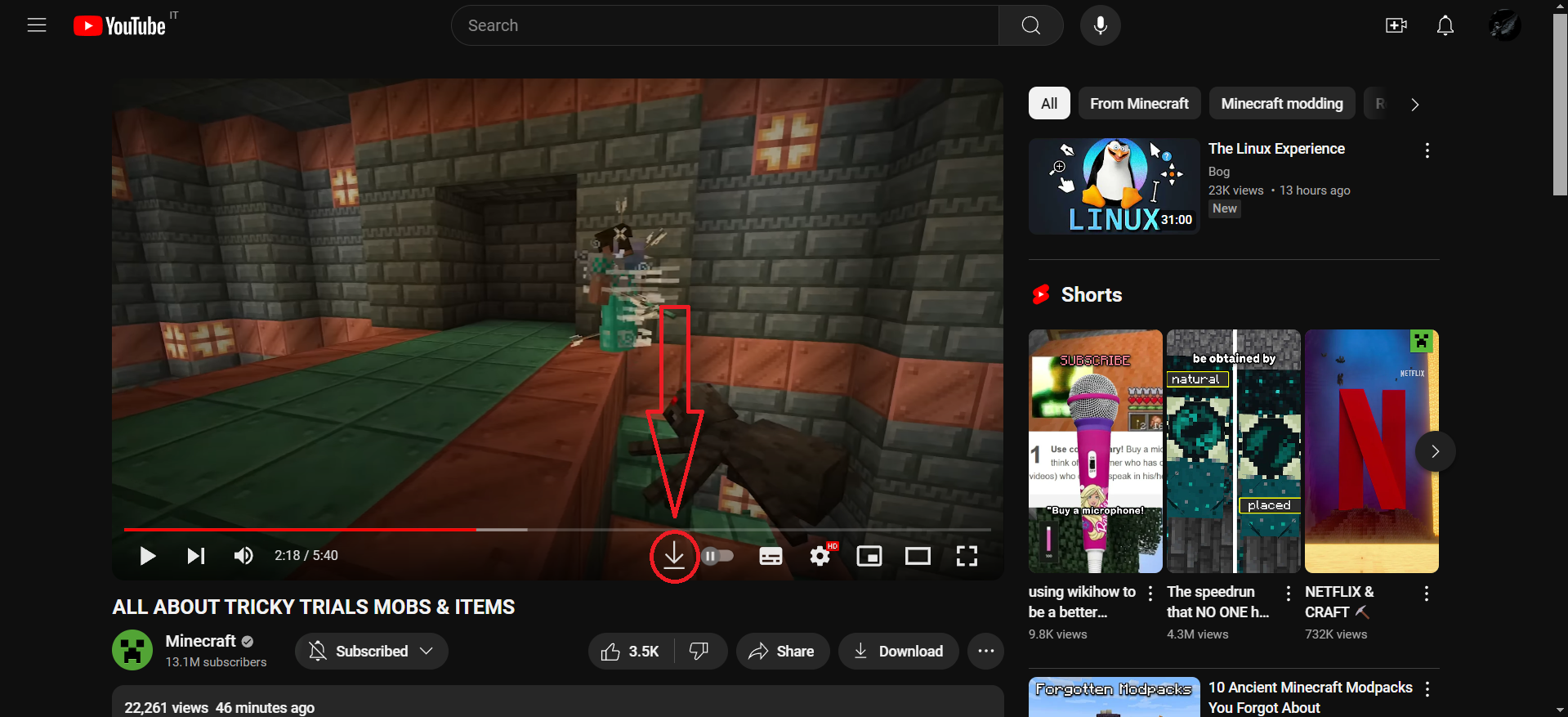Enter full screen mode
This screenshot has width=1568, height=717.
(x=967, y=556)
